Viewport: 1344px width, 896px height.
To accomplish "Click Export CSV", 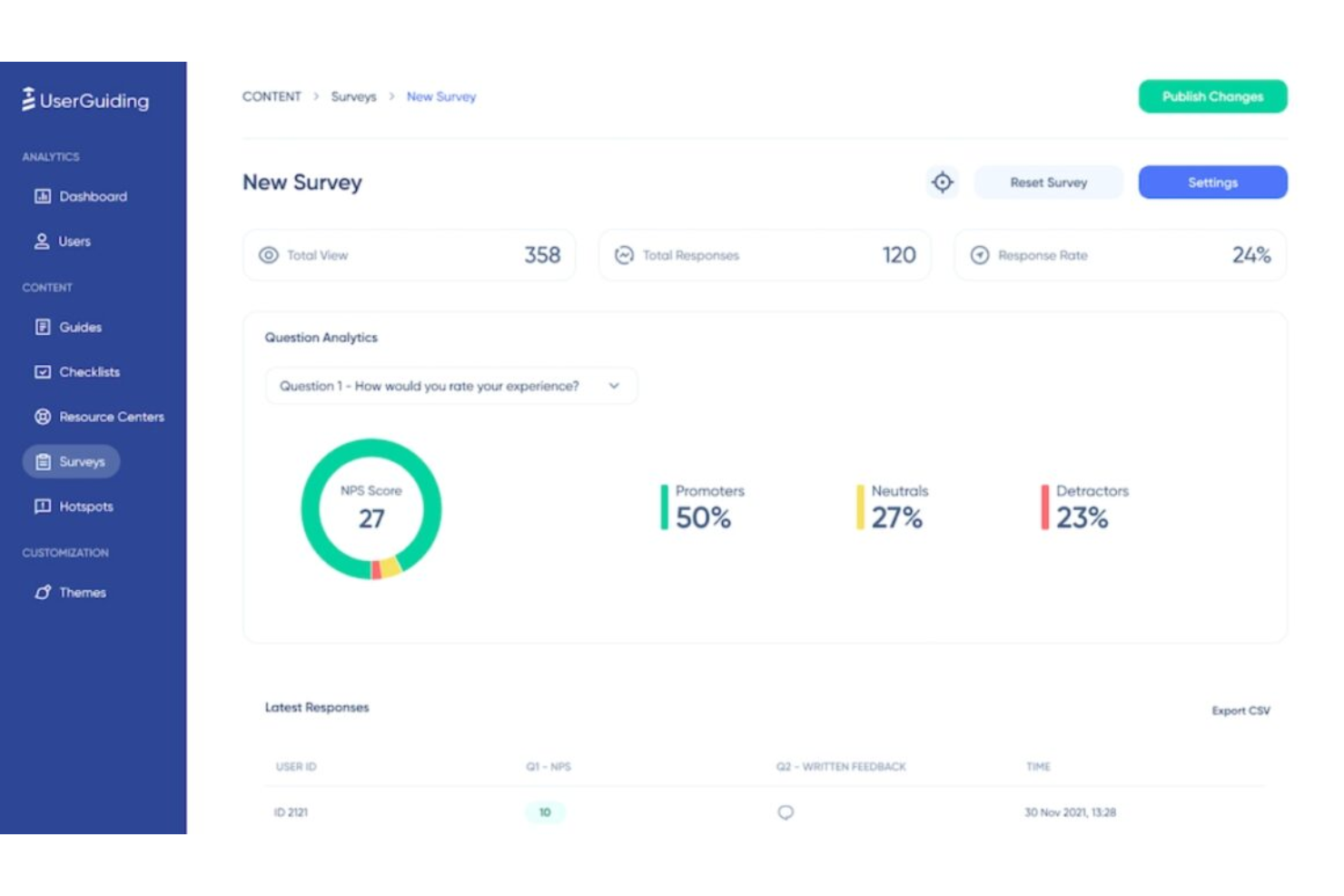I will 1240,711.
